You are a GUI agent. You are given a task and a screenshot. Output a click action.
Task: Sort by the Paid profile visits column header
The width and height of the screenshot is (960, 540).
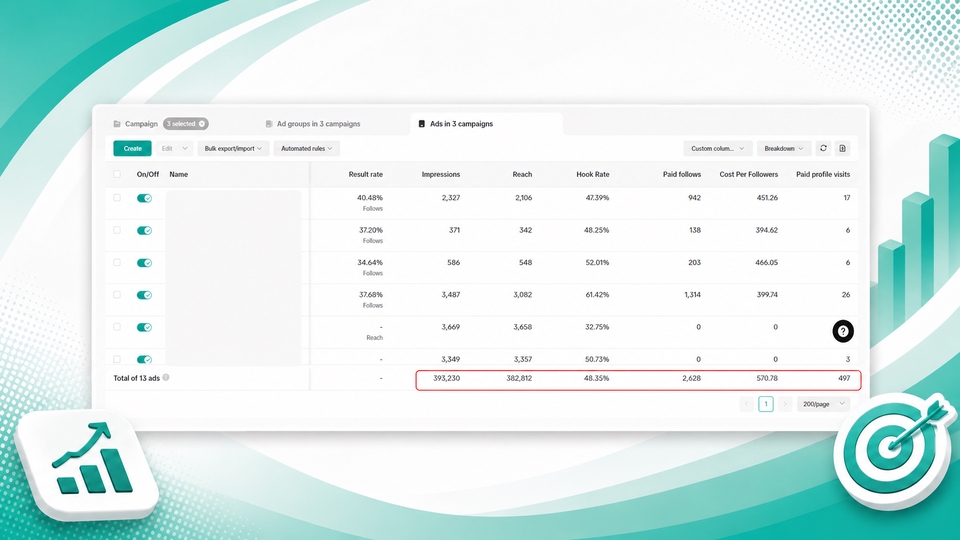click(x=823, y=174)
